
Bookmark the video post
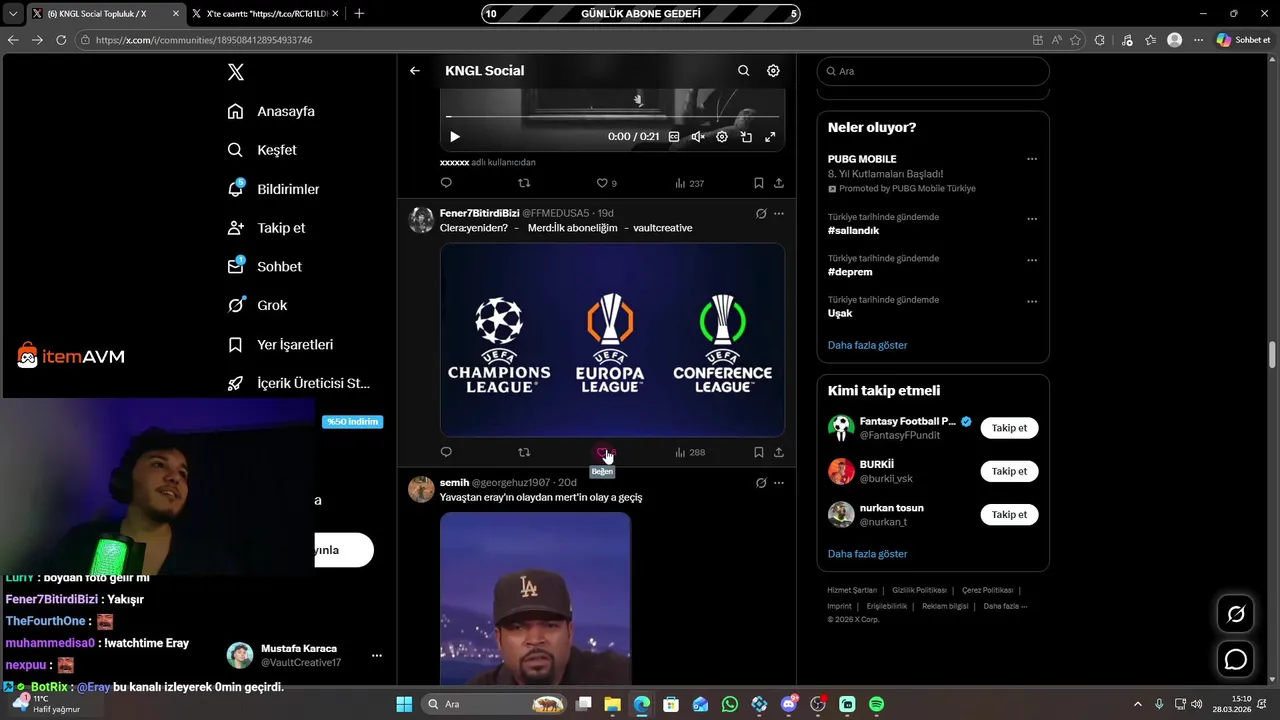point(758,183)
